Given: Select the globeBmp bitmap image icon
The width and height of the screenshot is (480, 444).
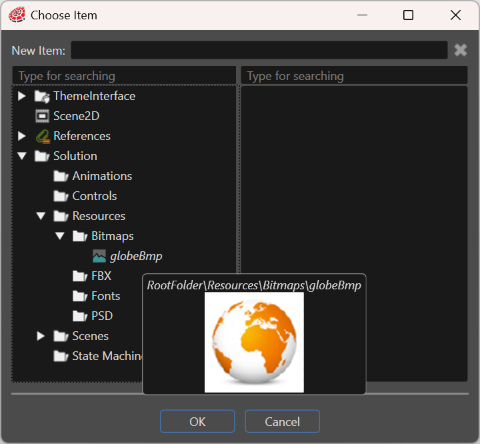Looking at the screenshot, I should pyautogui.click(x=99, y=256).
